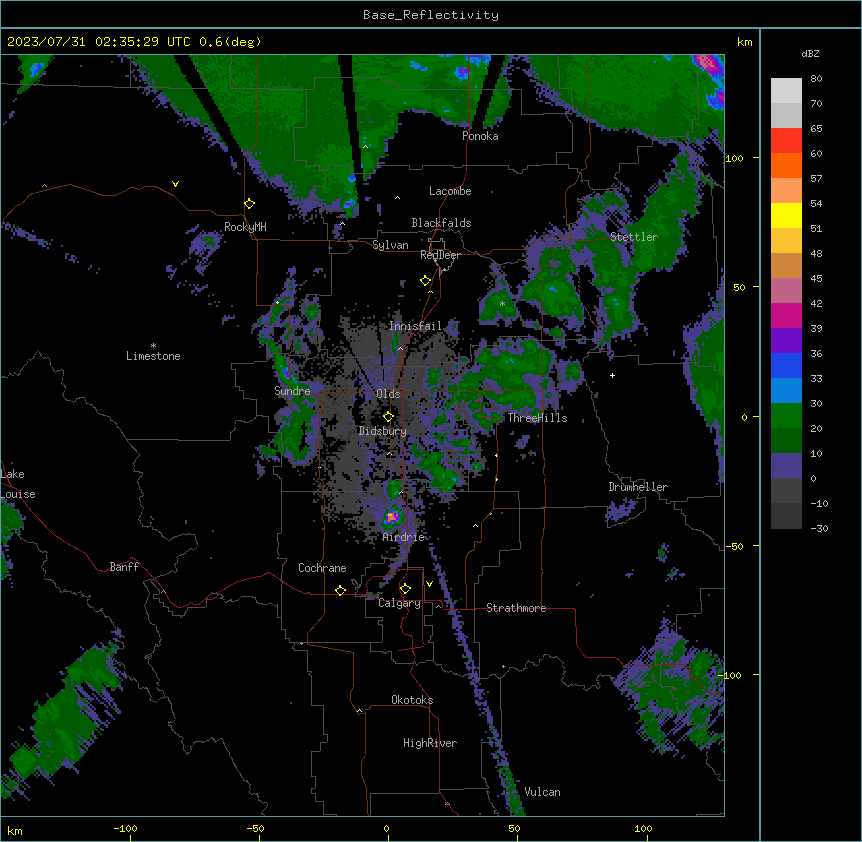The width and height of the screenshot is (862, 842).
Task: Select the yellow diamond marker above Calgary label
Action: (x=405, y=589)
